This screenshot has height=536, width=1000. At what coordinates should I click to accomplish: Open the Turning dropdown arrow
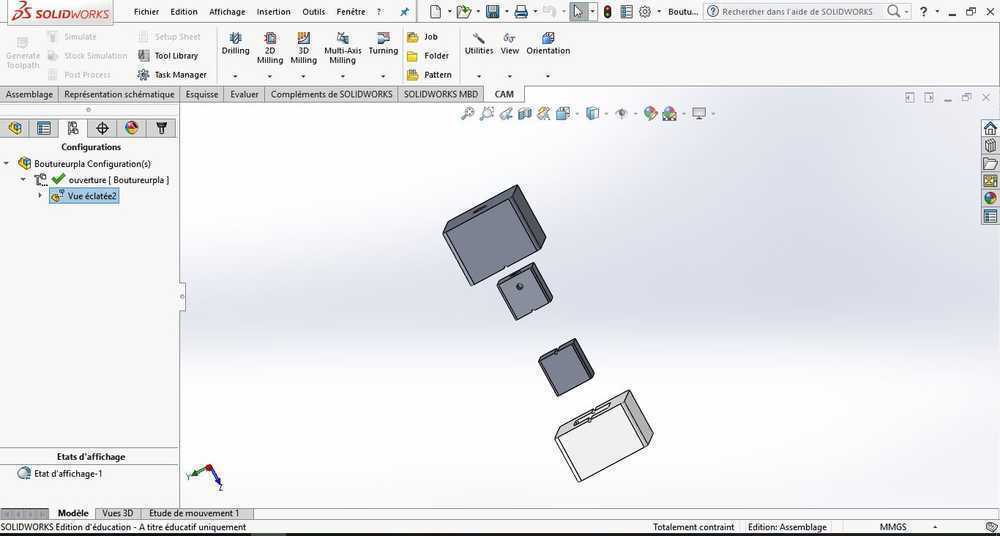click(x=383, y=76)
